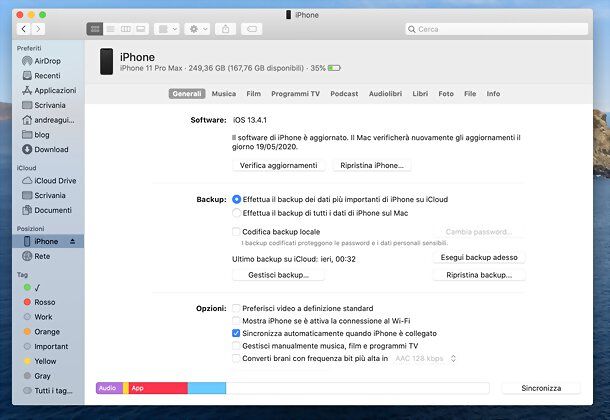The height and width of the screenshot is (420, 610).
Task: Open the gear action menu
Action: coord(198,29)
